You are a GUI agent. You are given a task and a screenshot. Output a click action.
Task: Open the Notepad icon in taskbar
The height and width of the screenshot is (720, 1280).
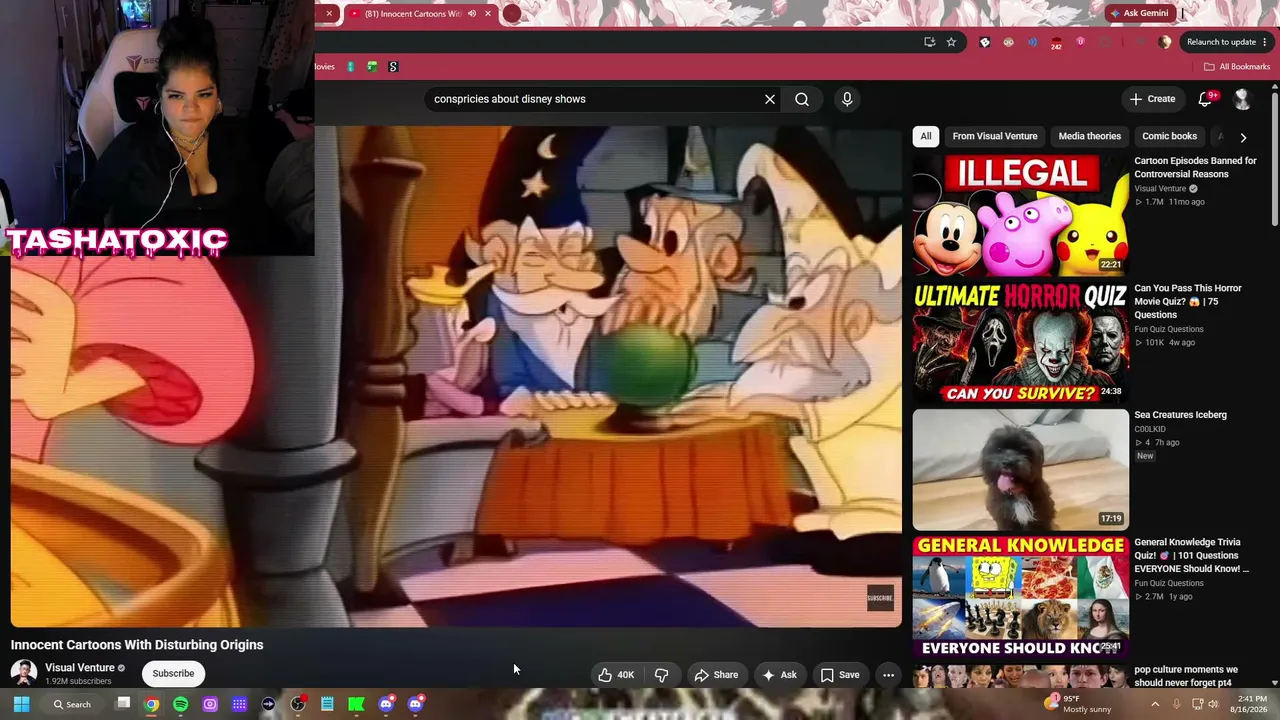tap(327, 704)
